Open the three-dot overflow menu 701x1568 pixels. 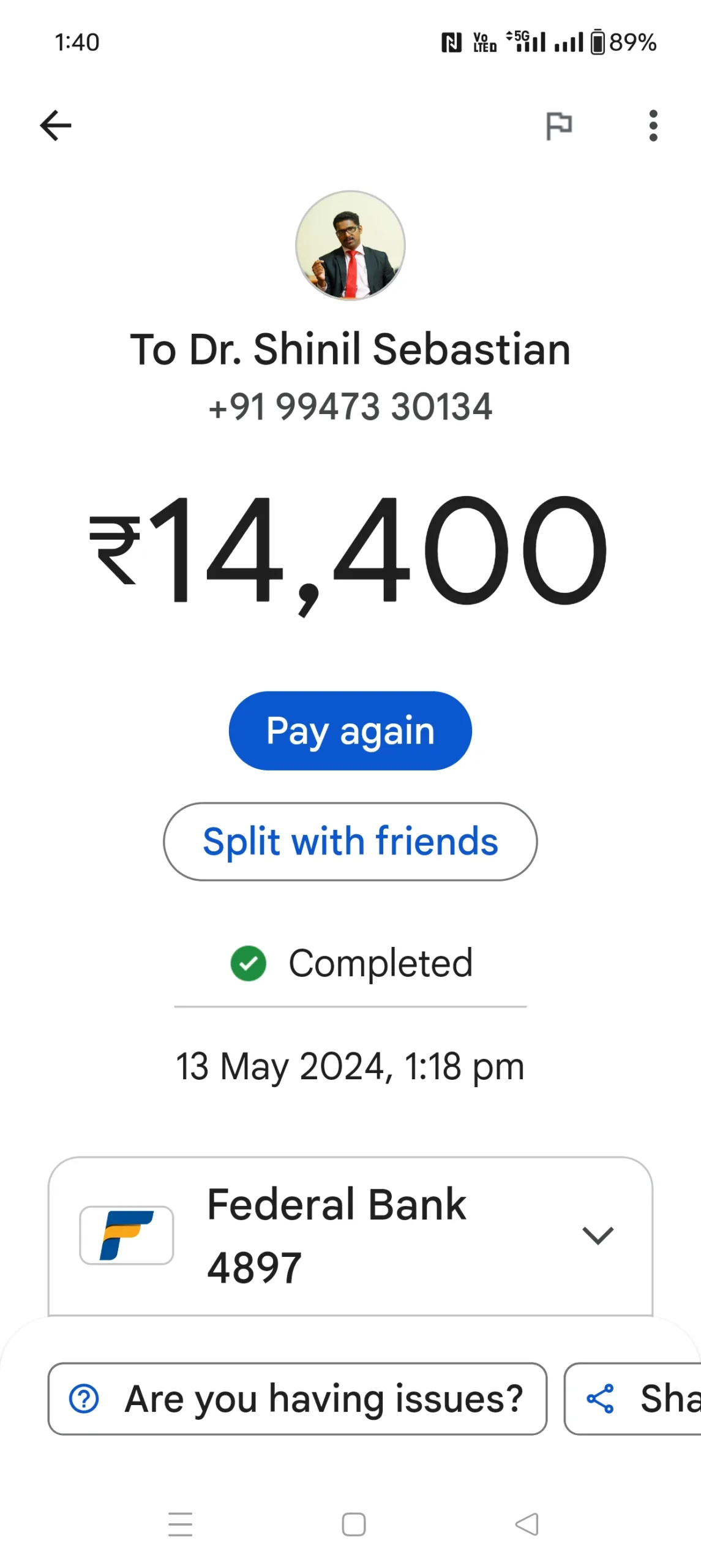click(653, 126)
